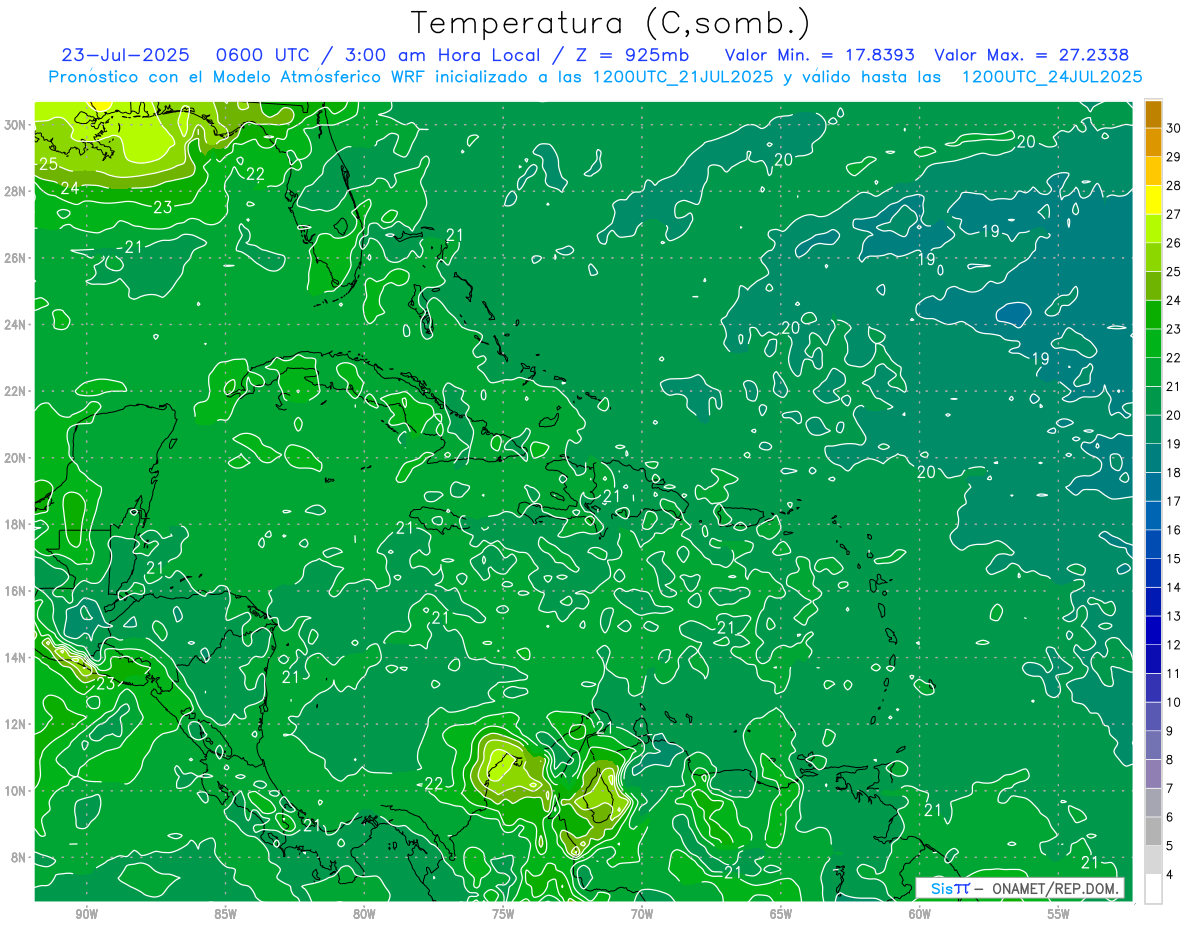Click the '24N' latitude axis label
Image resolution: width=1200 pixels, height=927 pixels.
click(17, 324)
